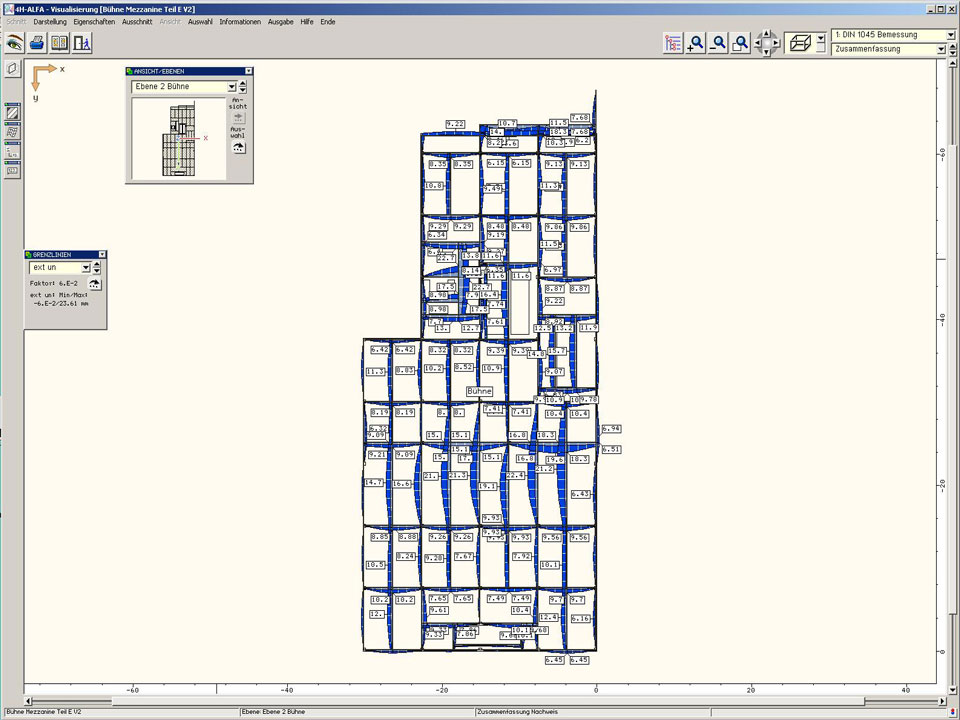Screen dimensions: 960x720
Task: Click the eye view icon in toolbar
Action: pos(14,43)
